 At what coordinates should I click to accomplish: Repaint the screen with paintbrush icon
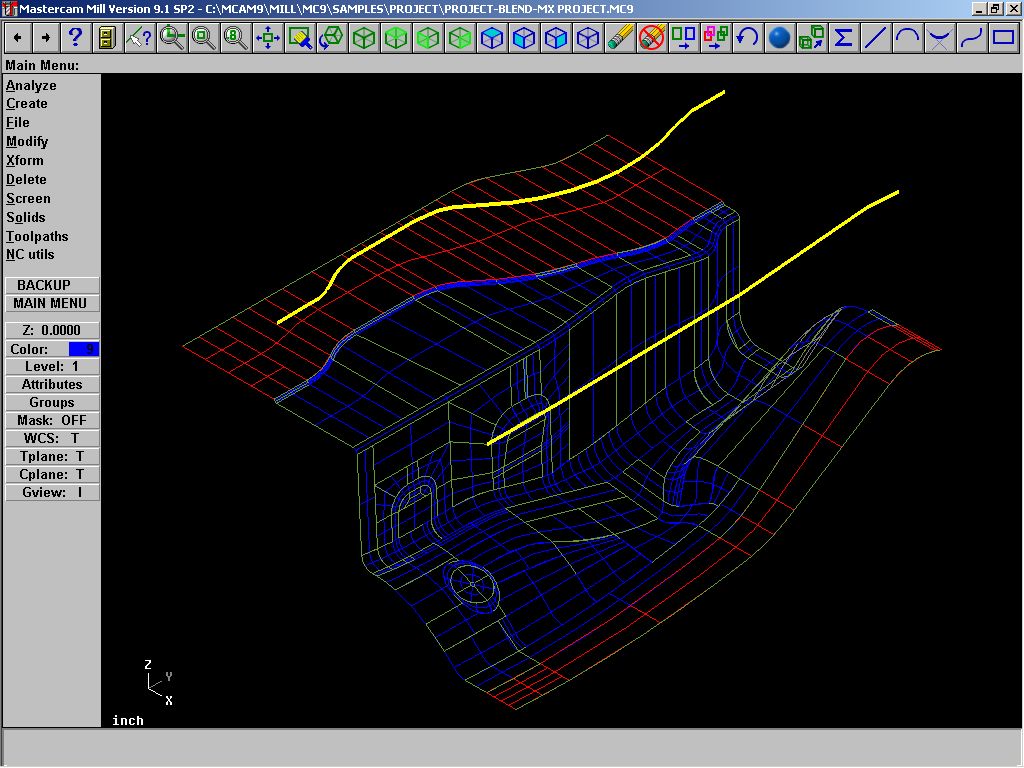tap(300, 37)
